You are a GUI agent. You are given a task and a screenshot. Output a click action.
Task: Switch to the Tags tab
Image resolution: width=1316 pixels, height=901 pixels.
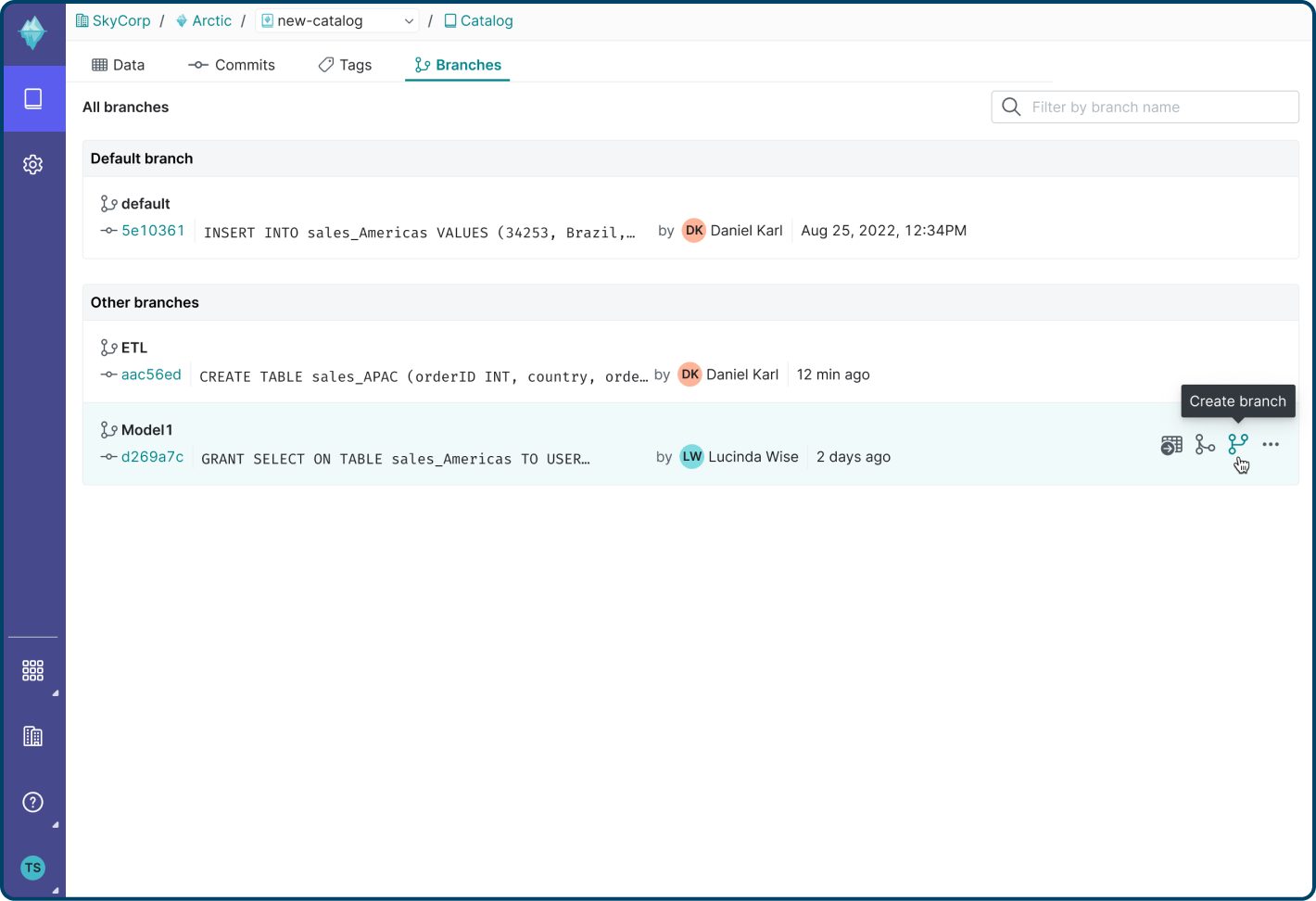click(x=345, y=65)
